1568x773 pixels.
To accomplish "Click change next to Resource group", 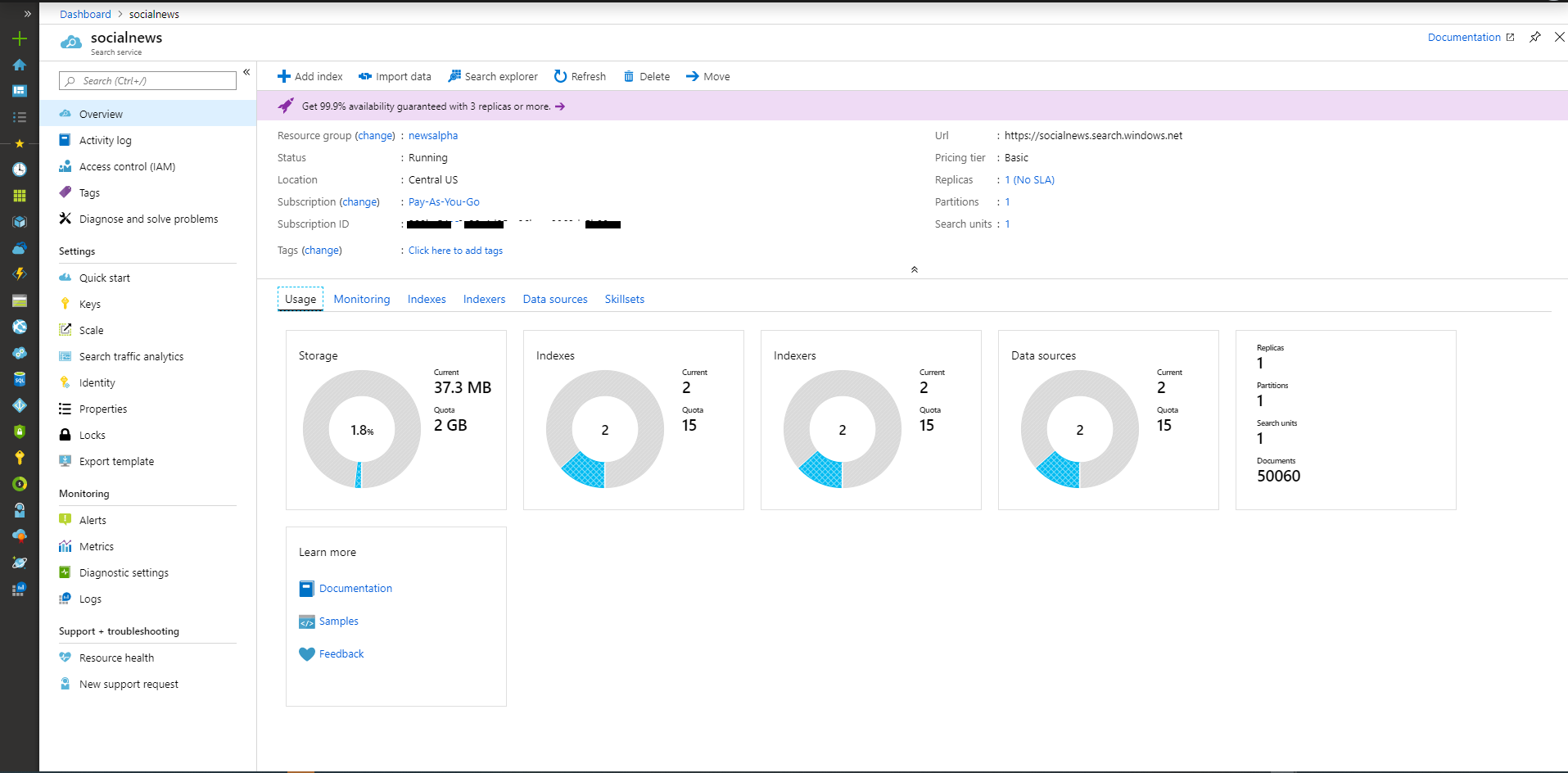I will (375, 135).
